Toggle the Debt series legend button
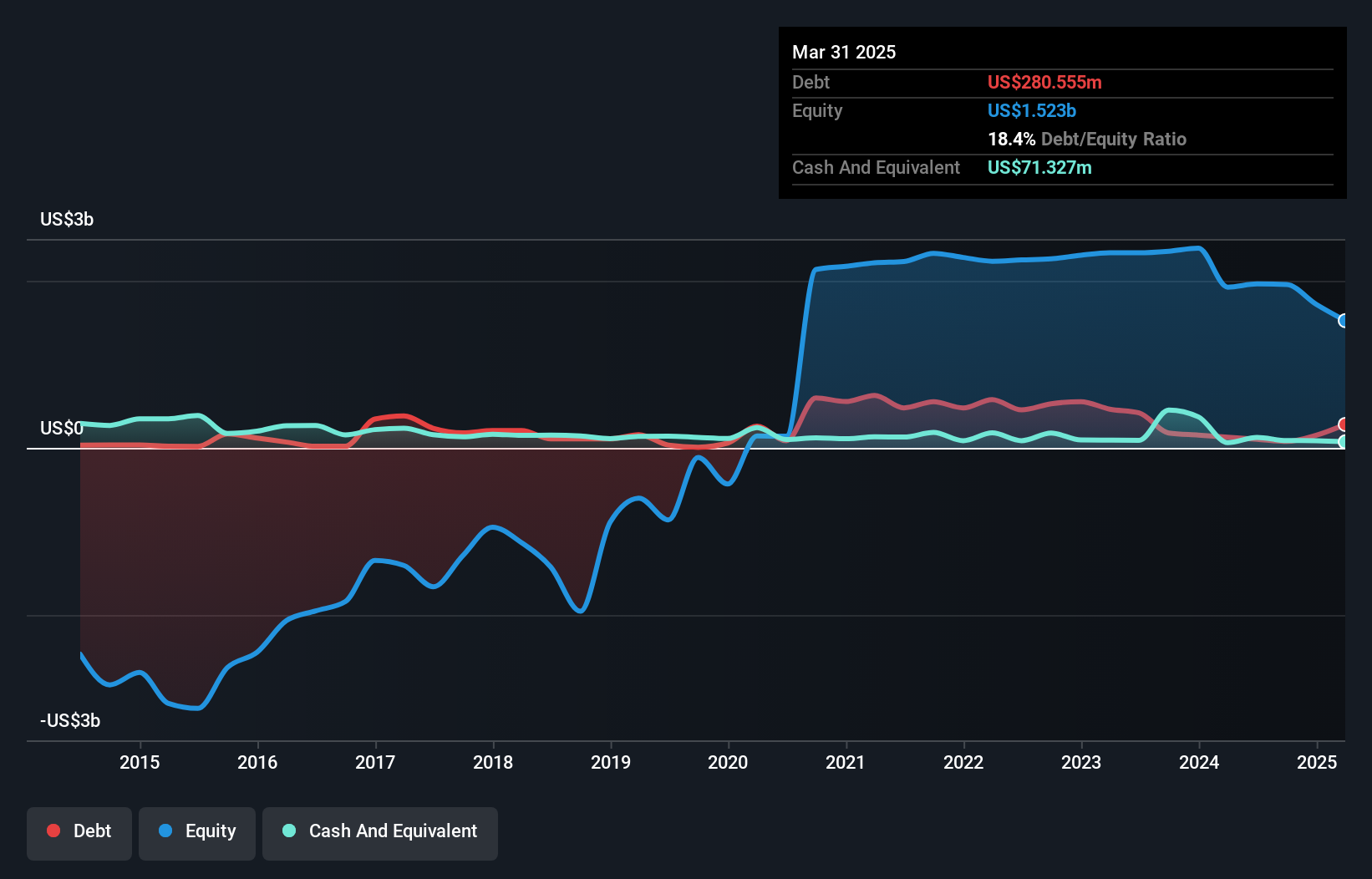Screen dimensions: 1372x879 (79, 833)
